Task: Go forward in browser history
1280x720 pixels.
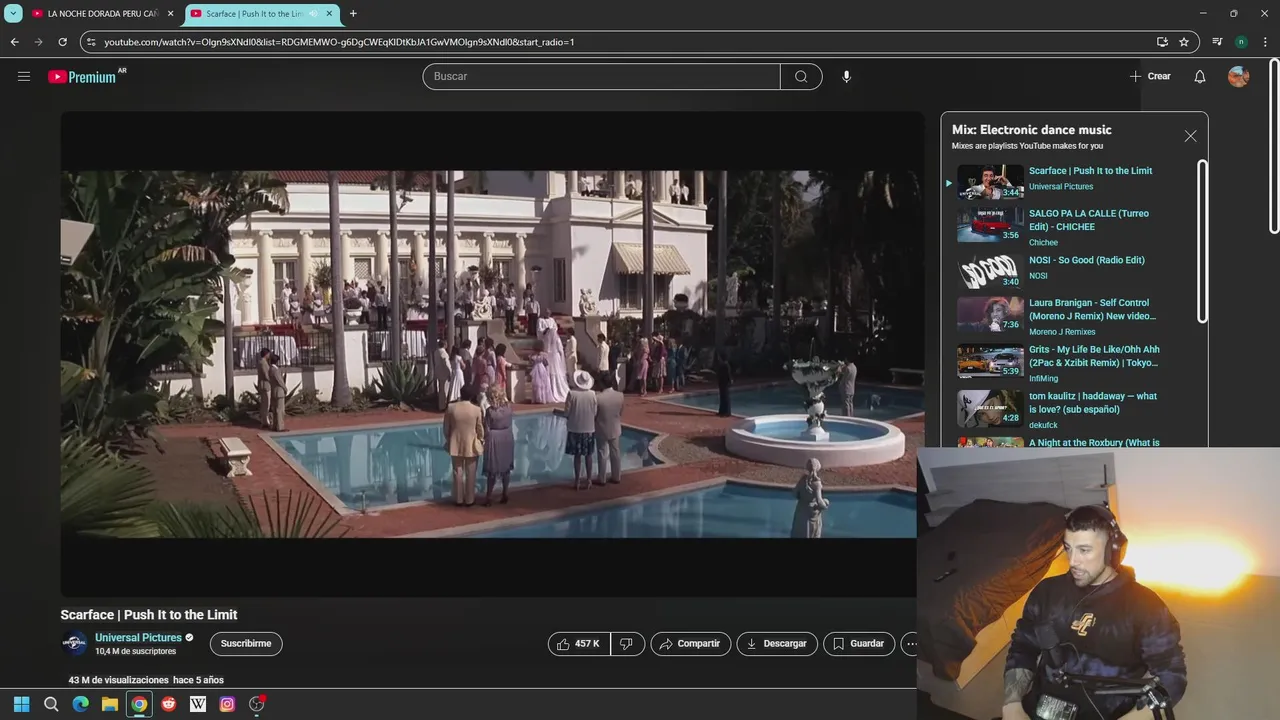Action: (x=38, y=42)
